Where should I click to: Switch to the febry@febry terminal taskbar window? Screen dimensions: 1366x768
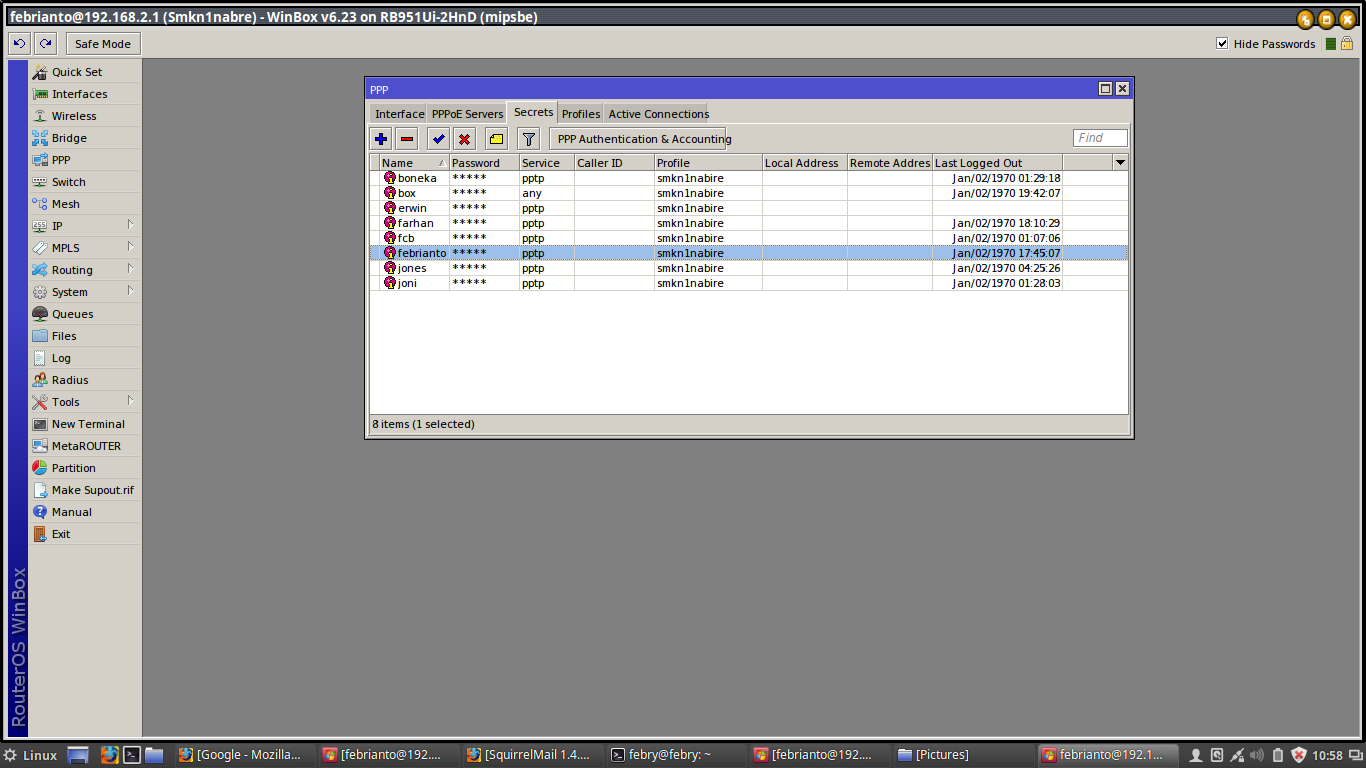676,755
